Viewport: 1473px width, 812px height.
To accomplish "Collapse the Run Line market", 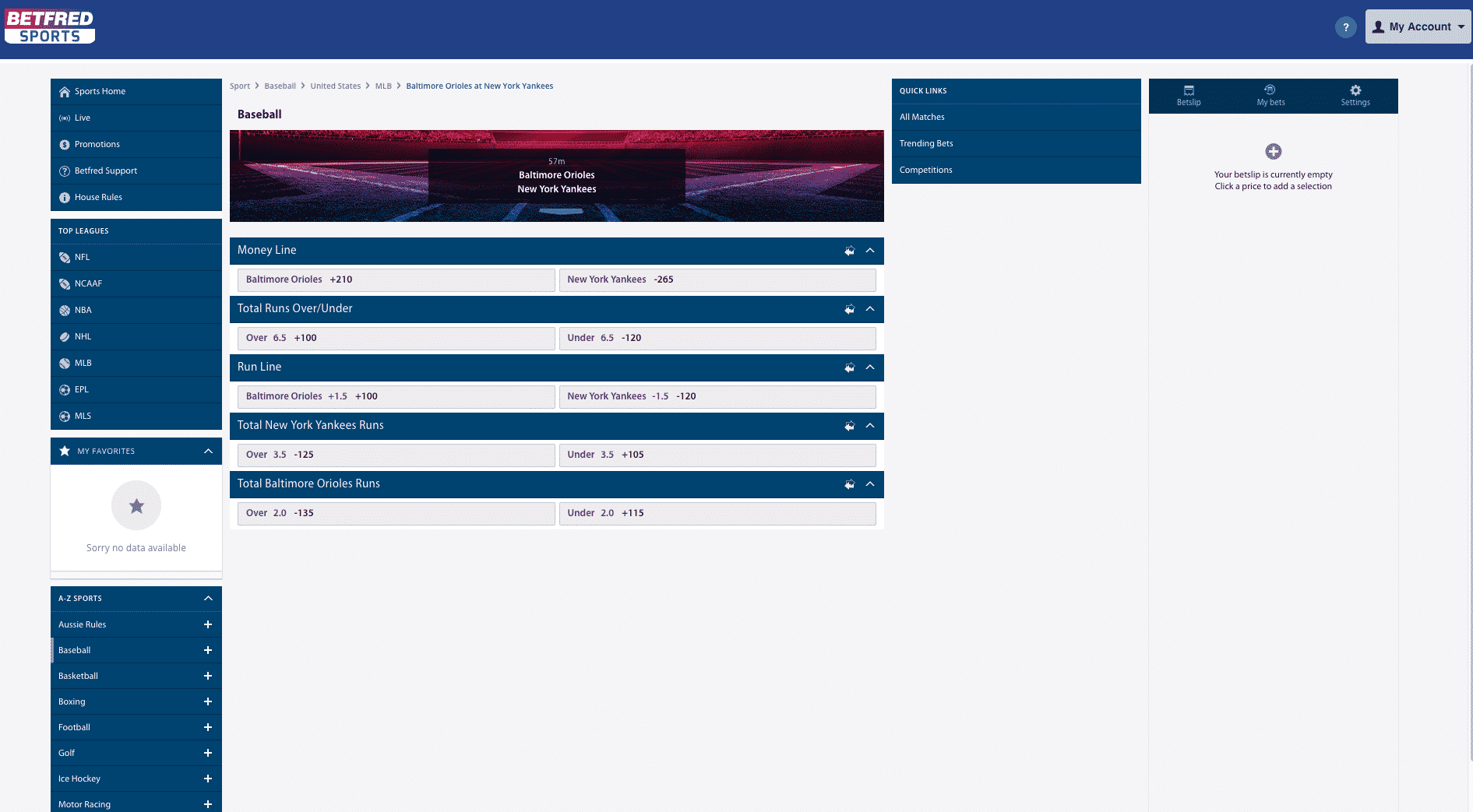I will tap(870, 367).
